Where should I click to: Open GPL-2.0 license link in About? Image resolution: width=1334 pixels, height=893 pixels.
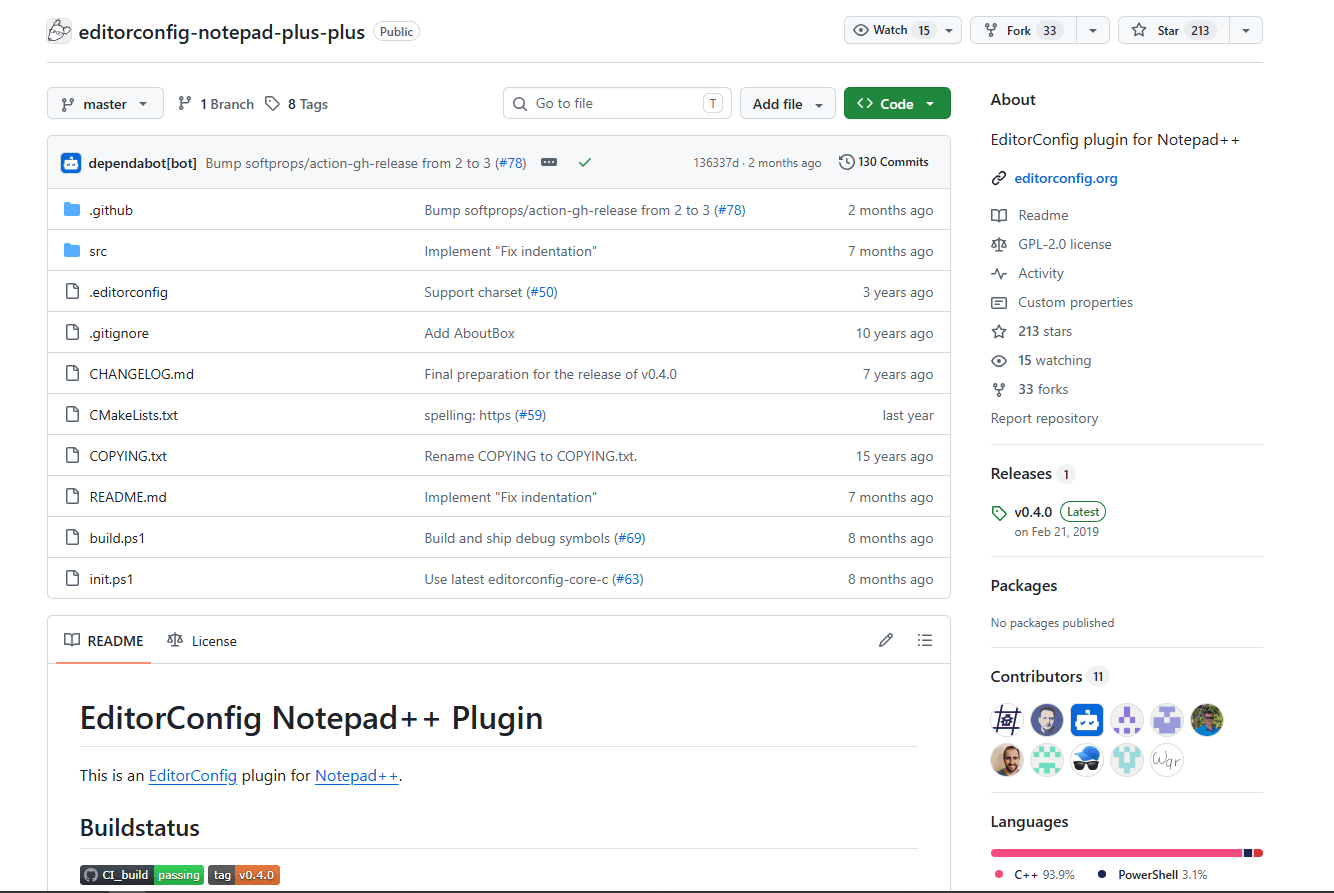pyautogui.click(x=1065, y=244)
